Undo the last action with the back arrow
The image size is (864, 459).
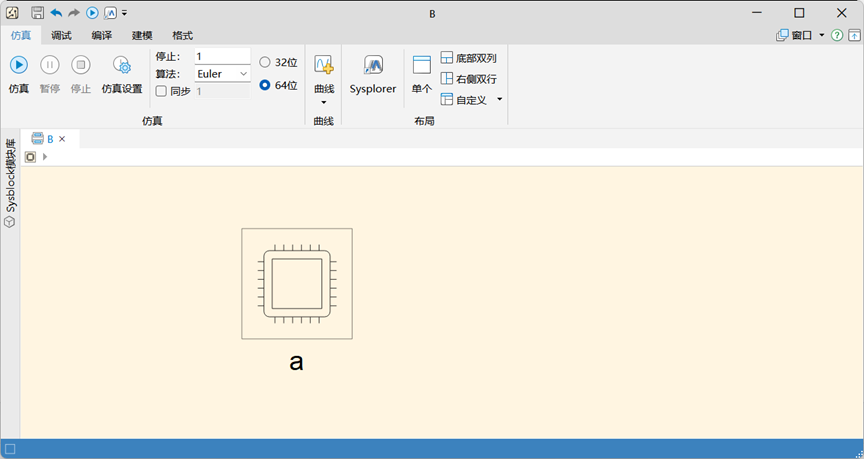(x=56, y=13)
